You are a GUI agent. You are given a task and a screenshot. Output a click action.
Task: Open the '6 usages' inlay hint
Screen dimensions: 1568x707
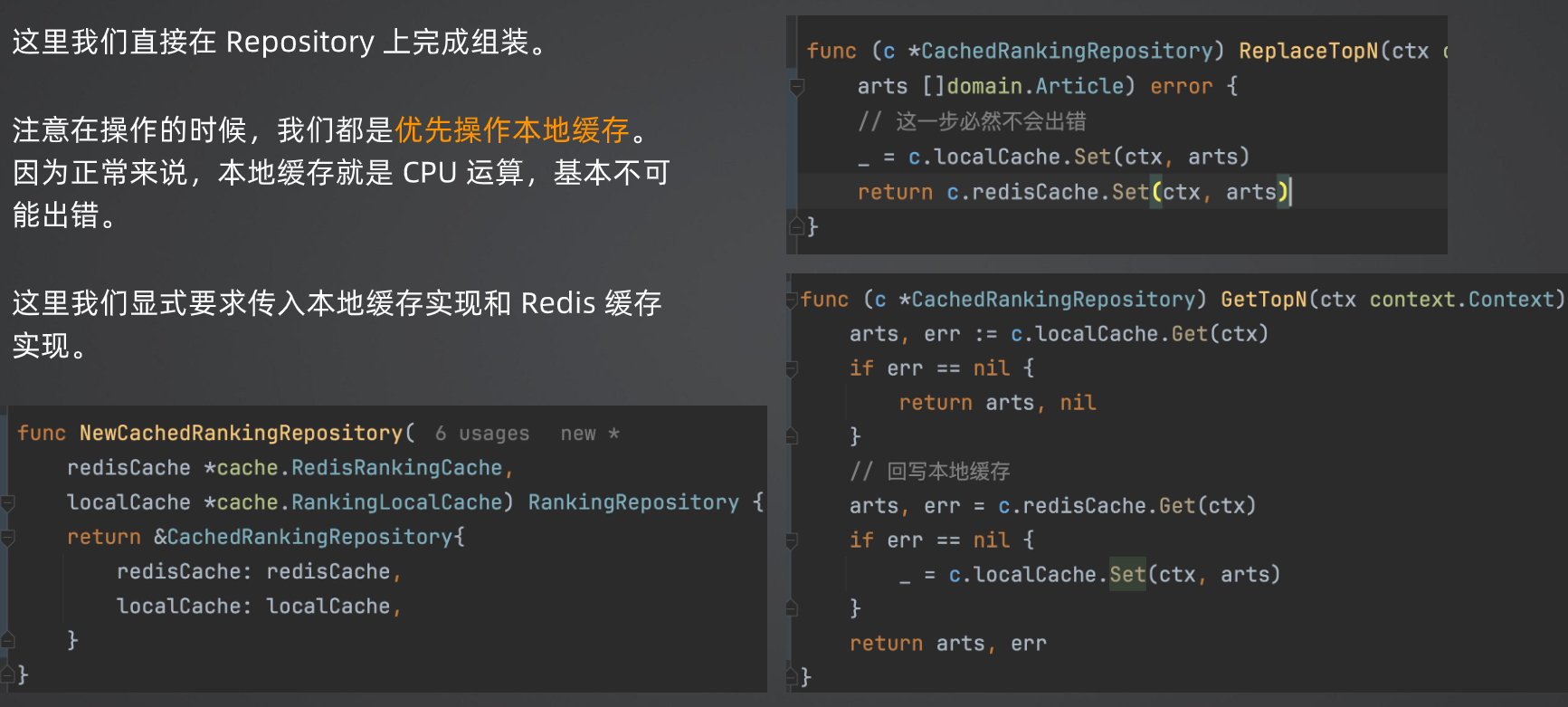pyautogui.click(x=482, y=434)
